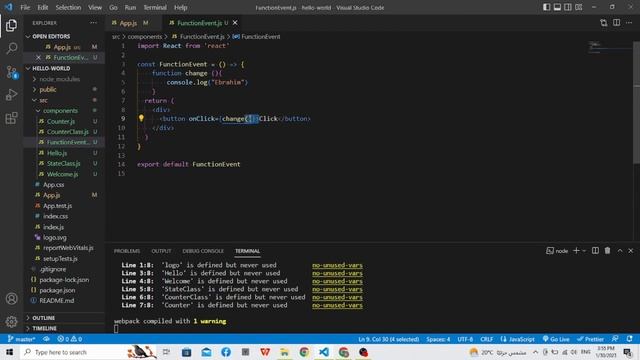This screenshot has width=640, height=360.
Task: Close FunctionEvent.js in Open Editors list
Action: [x=38, y=58]
